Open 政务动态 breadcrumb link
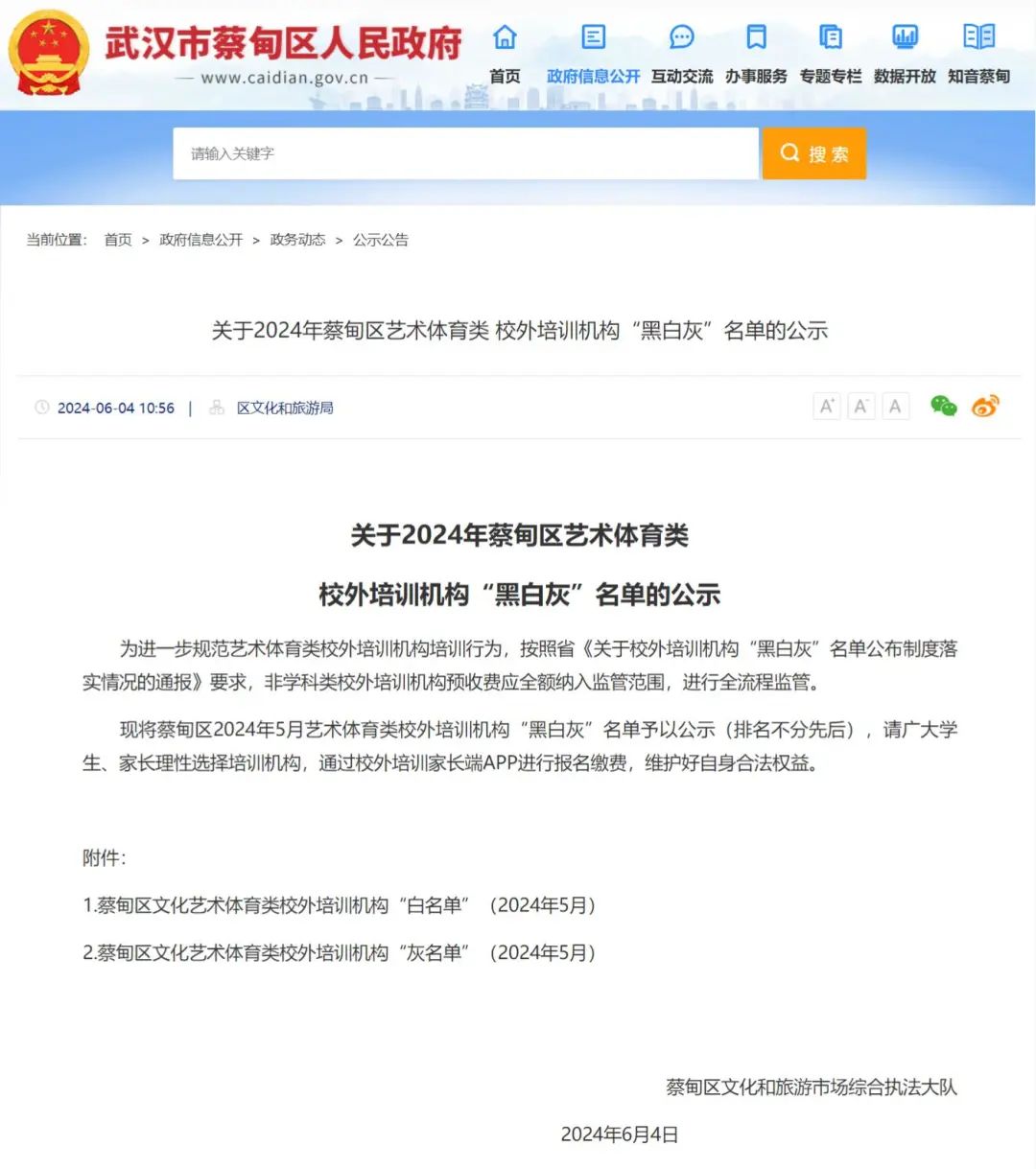The height and width of the screenshot is (1169, 1036). tap(297, 240)
